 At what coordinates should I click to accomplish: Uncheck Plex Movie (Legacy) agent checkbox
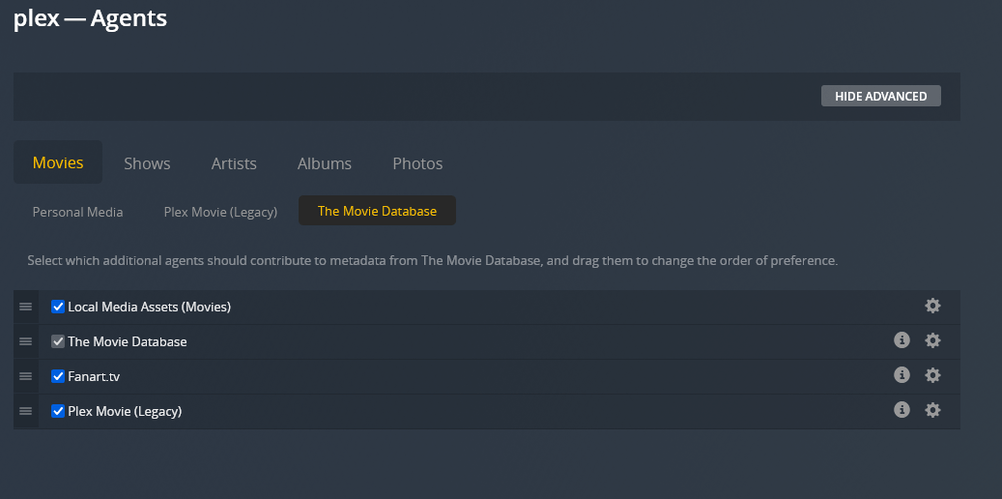58,411
